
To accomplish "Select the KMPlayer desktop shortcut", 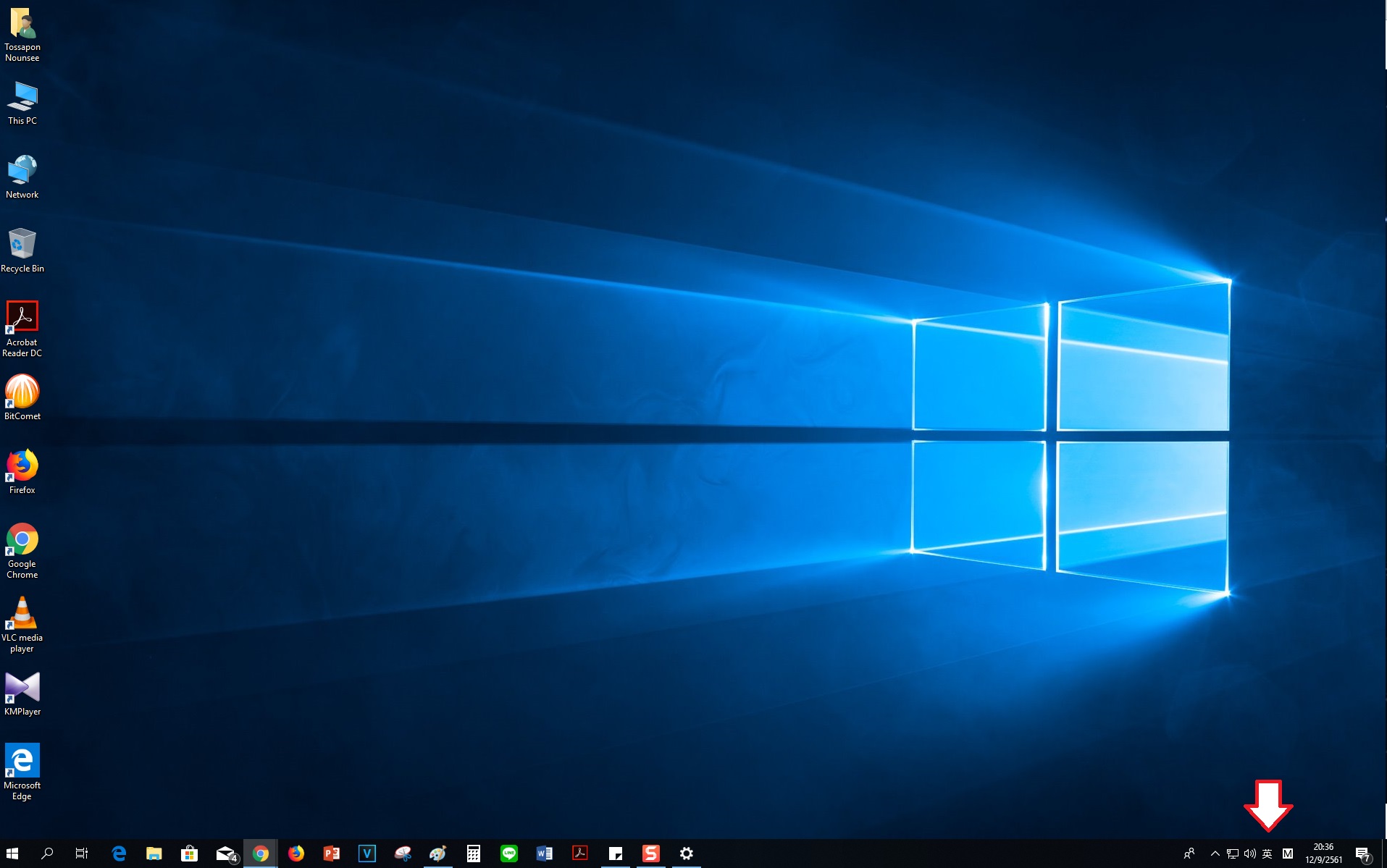I will pos(22,694).
